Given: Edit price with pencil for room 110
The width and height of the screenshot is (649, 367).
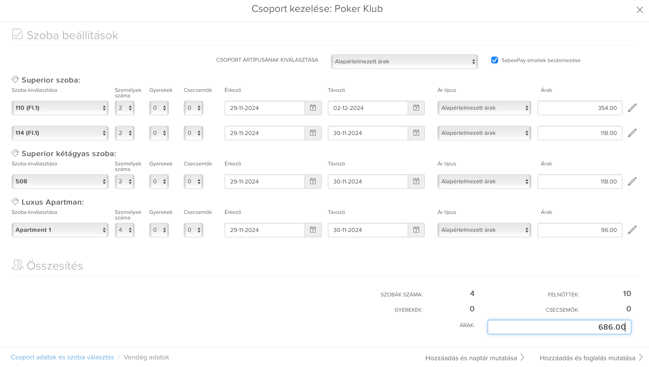Looking at the screenshot, I should (x=632, y=108).
